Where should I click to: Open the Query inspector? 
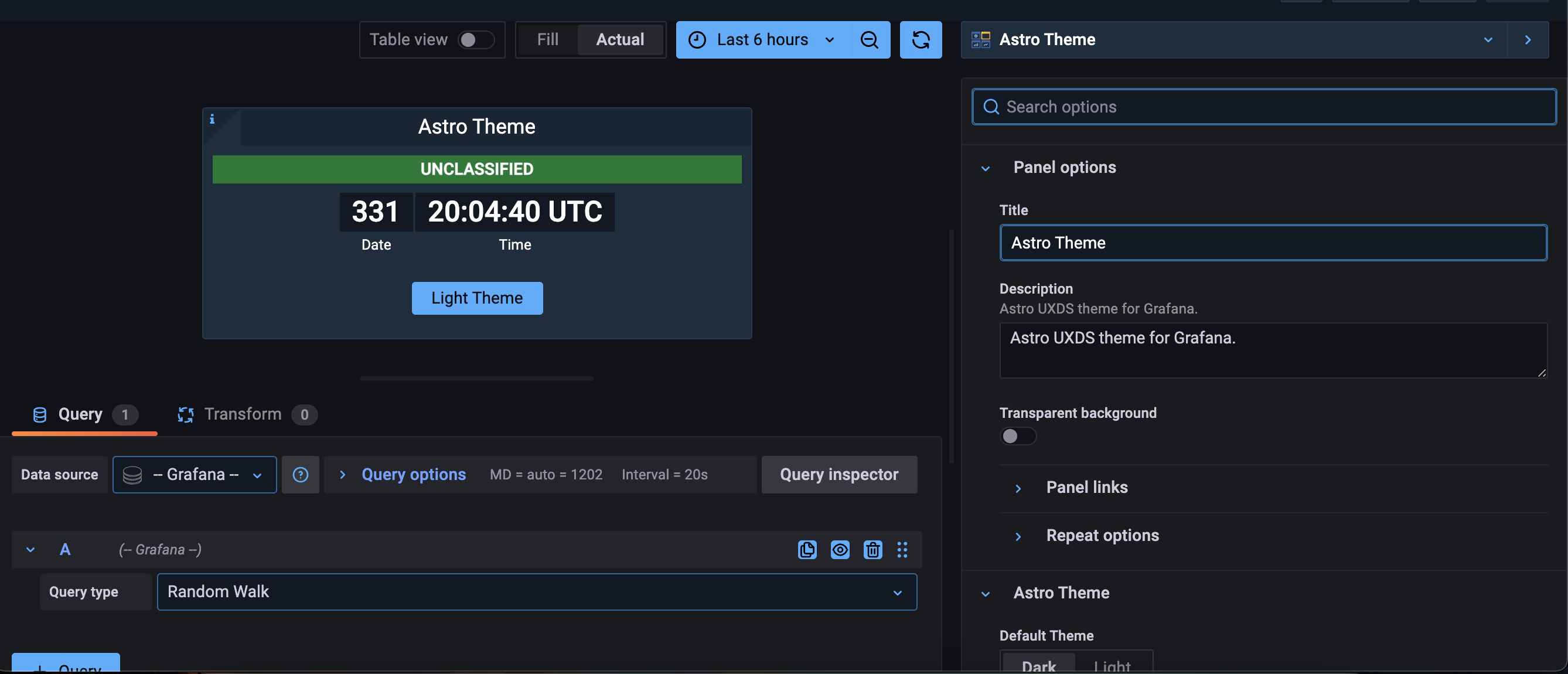coord(838,474)
